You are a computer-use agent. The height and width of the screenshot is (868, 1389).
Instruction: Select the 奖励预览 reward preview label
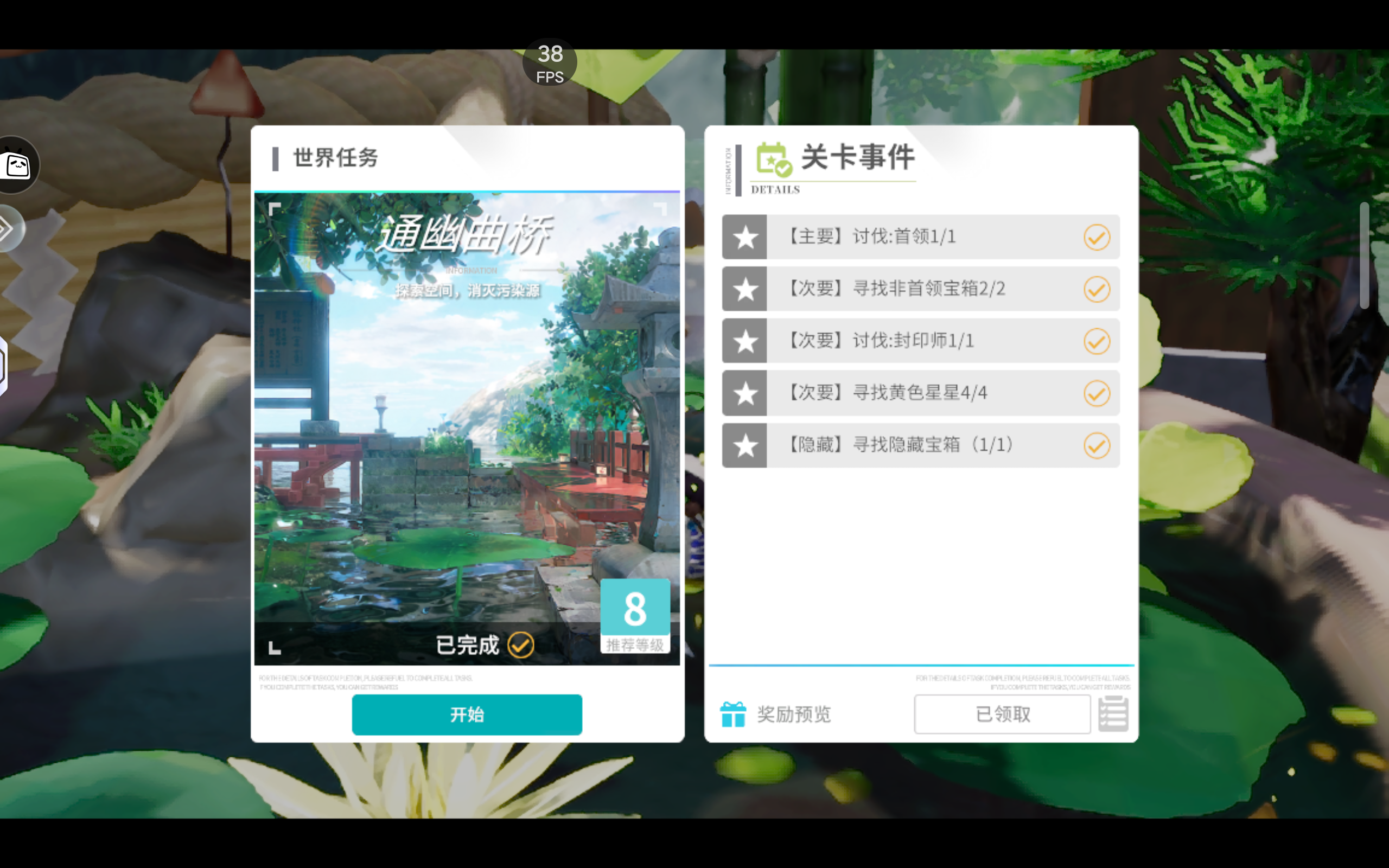[794, 714]
